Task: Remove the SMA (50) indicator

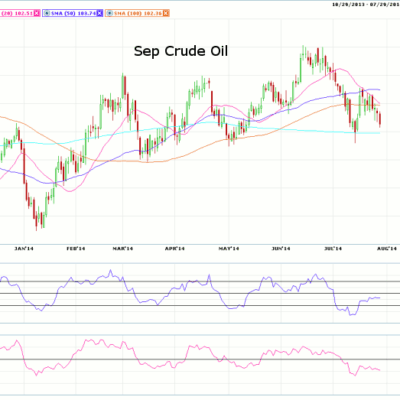Action: 99,13
